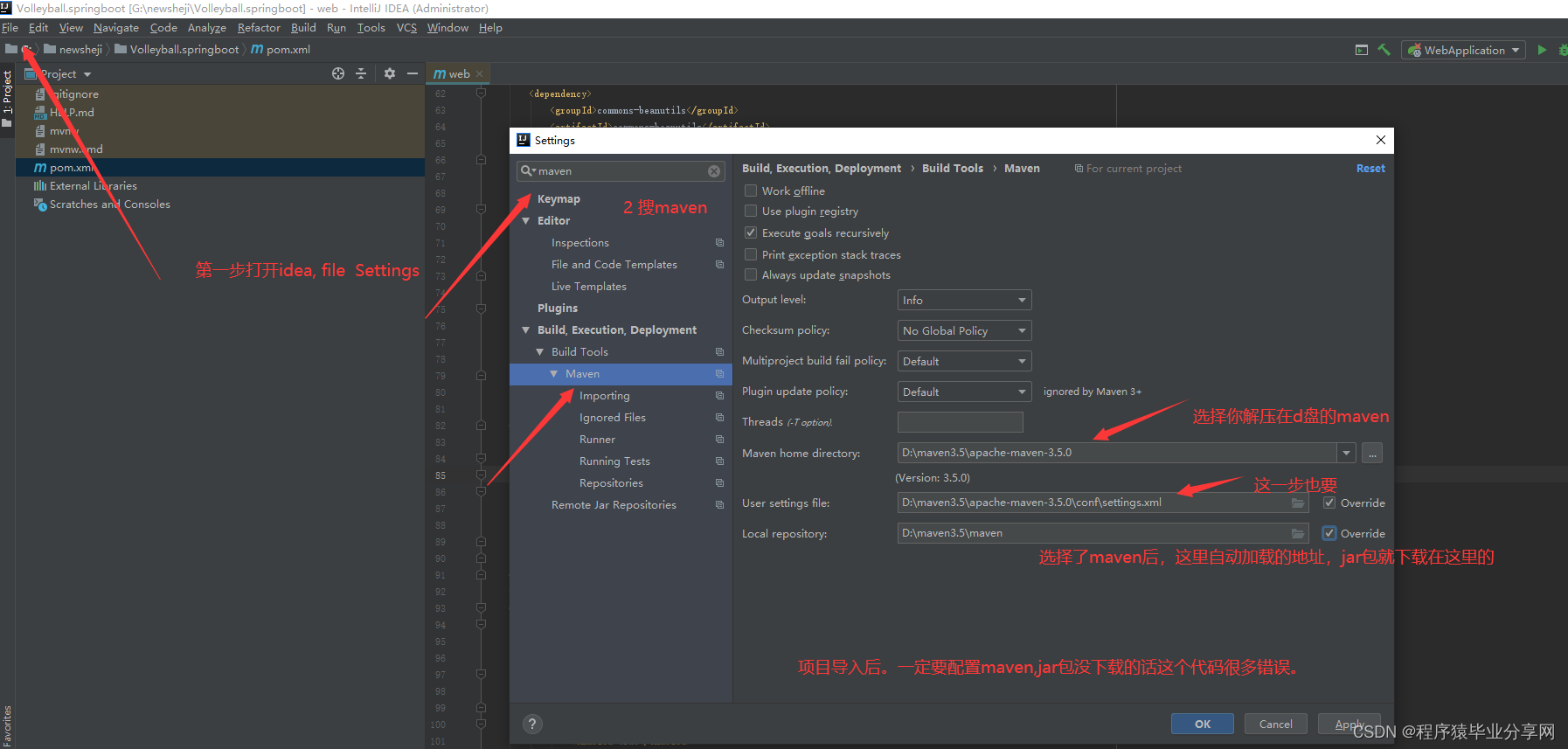Select Running Tests under Maven
This screenshot has height=749, width=1568.
point(615,461)
